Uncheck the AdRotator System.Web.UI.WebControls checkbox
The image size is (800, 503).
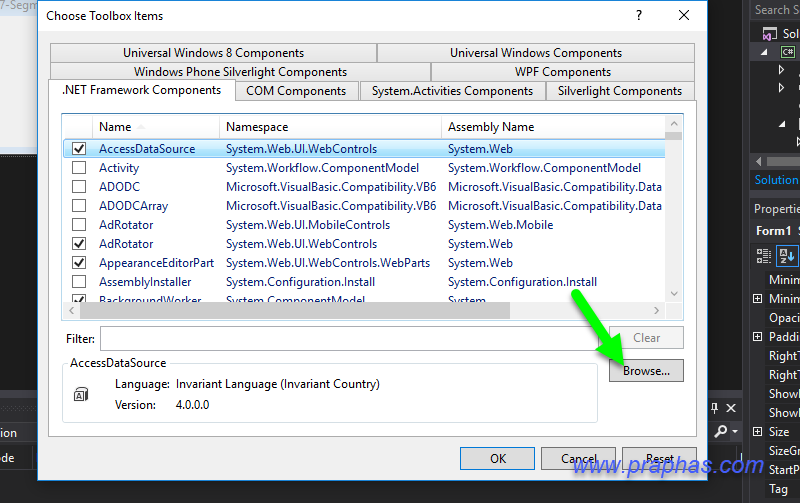(x=79, y=243)
